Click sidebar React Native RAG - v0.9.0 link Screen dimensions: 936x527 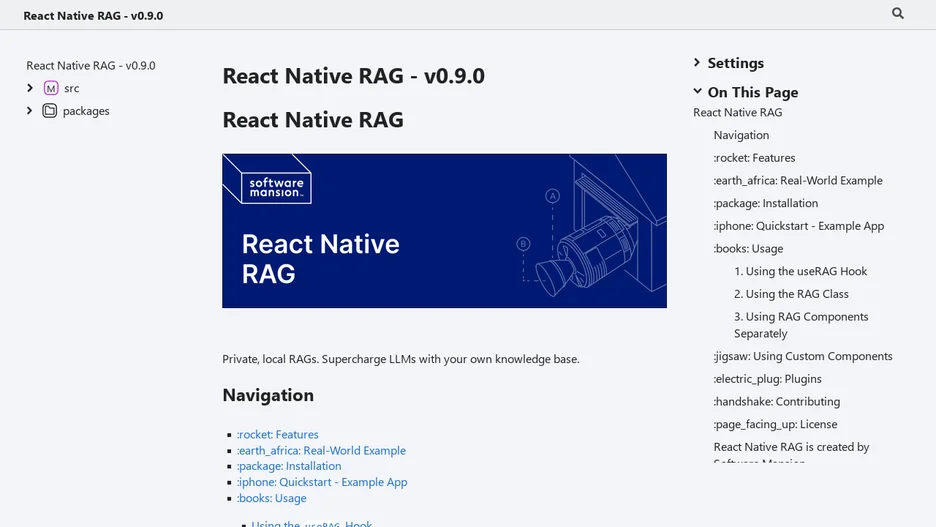tap(91, 66)
